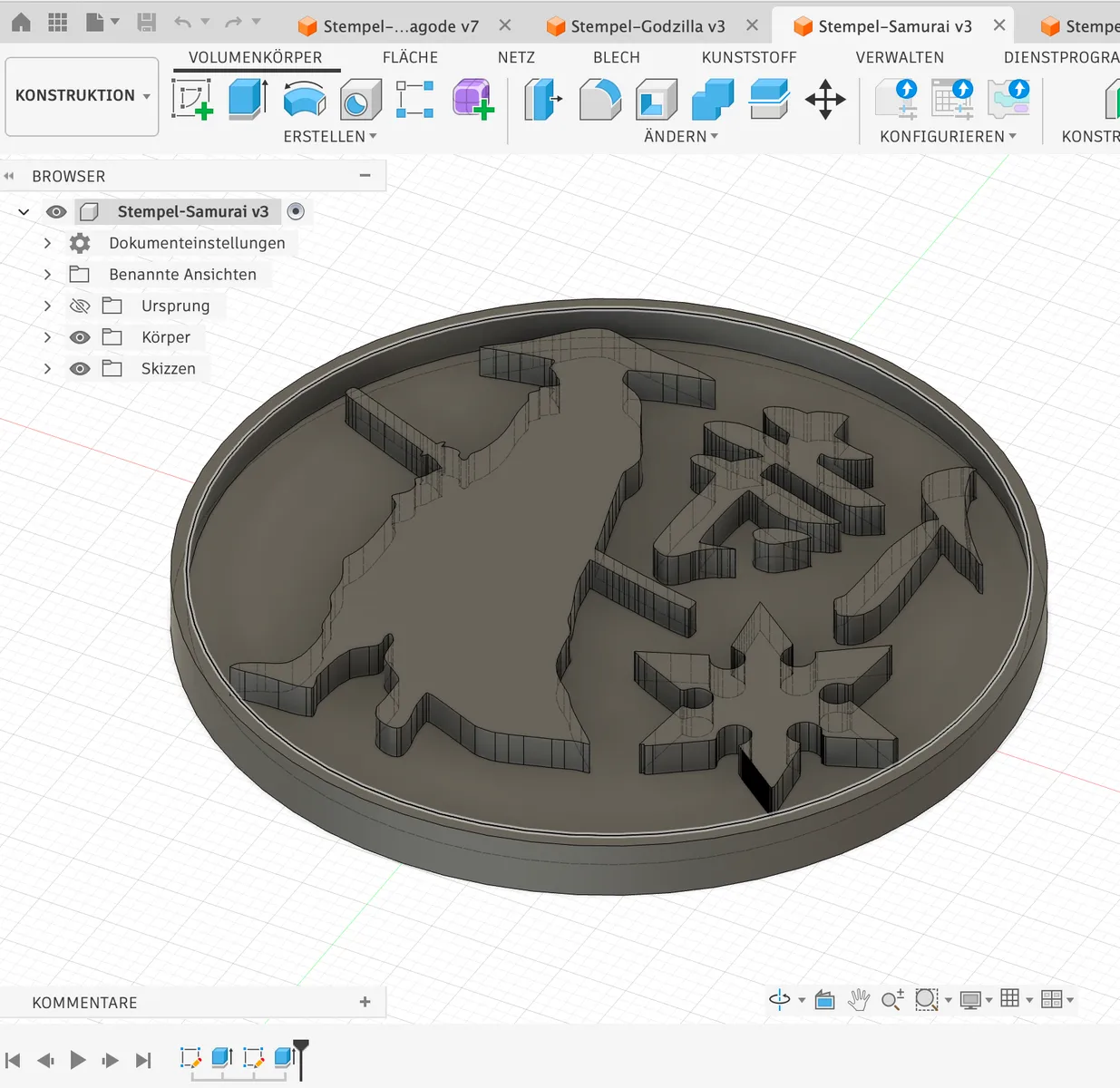Viewport: 1120px width, 1088px height.
Task: Select the Fillet tool
Action: coord(599,99)
